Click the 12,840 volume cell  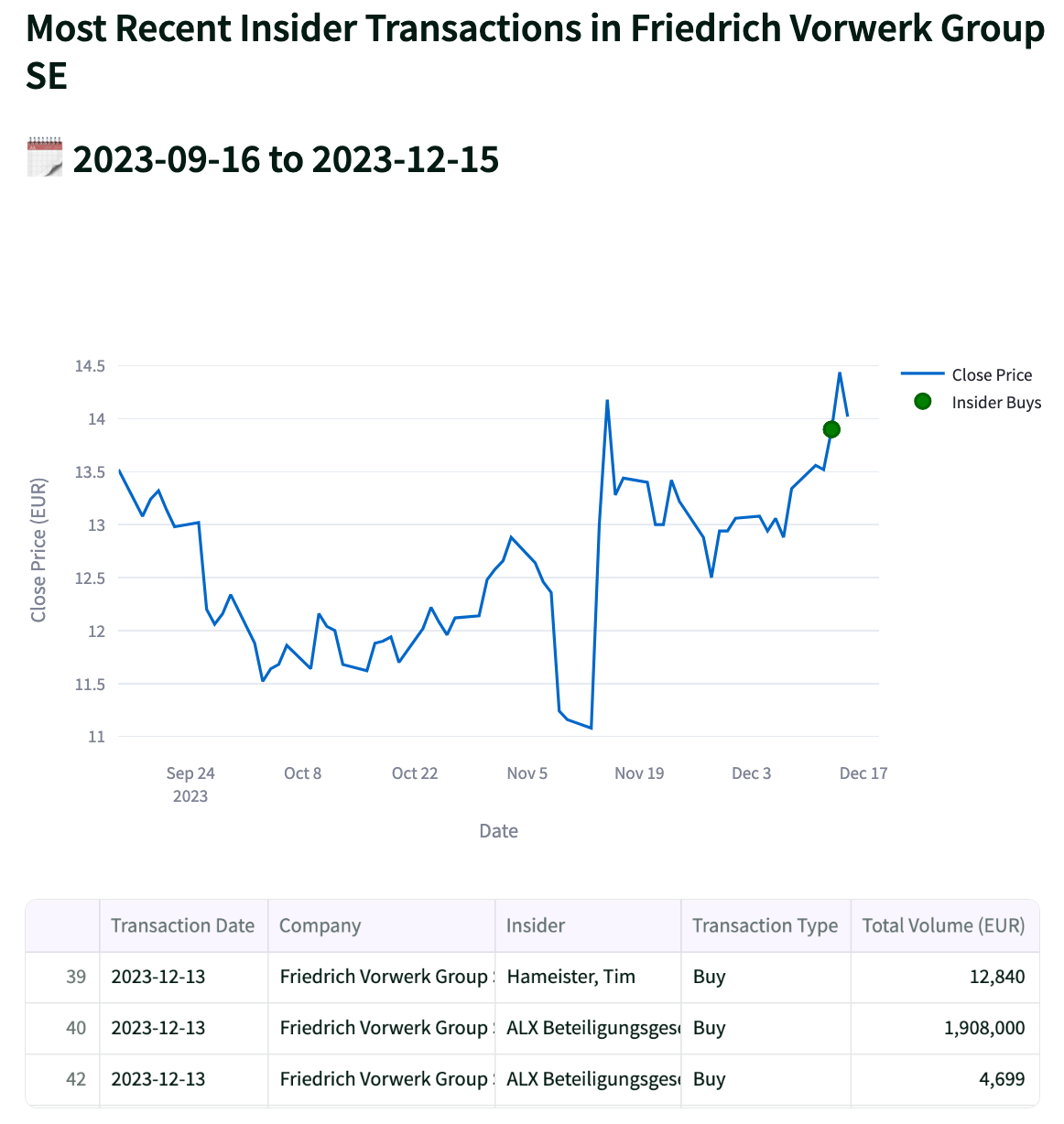pyautogui.click(x=944, y=977)
